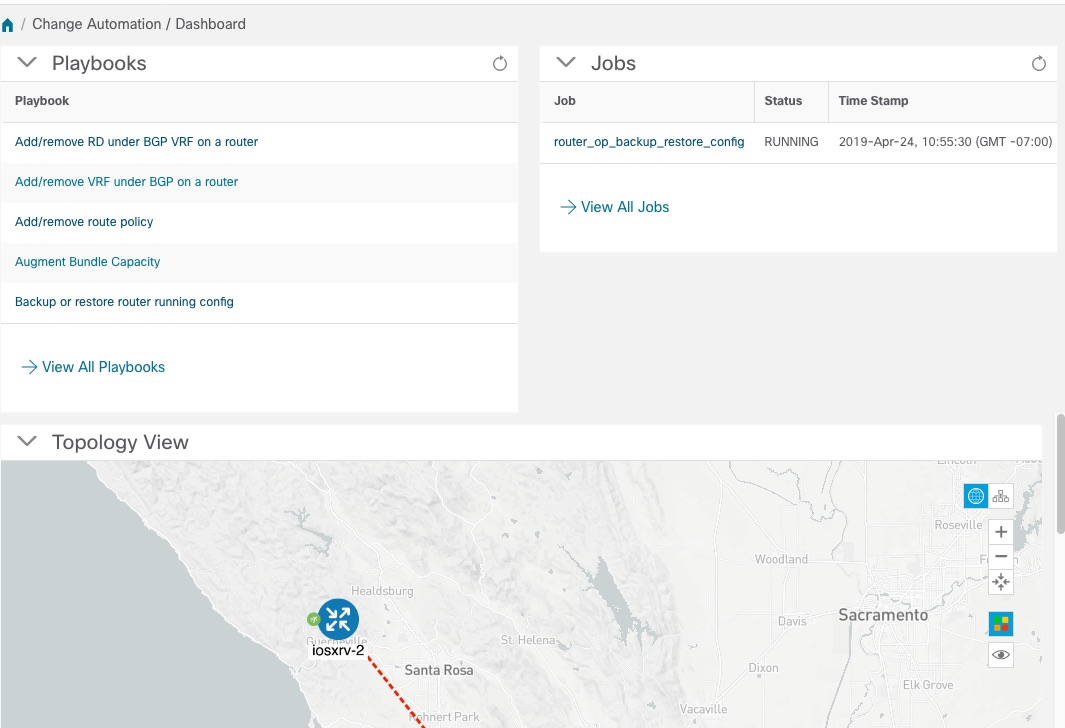
Task: Zoom out of the topology map
Action: pyautogui.click(x=1000, y=556)
